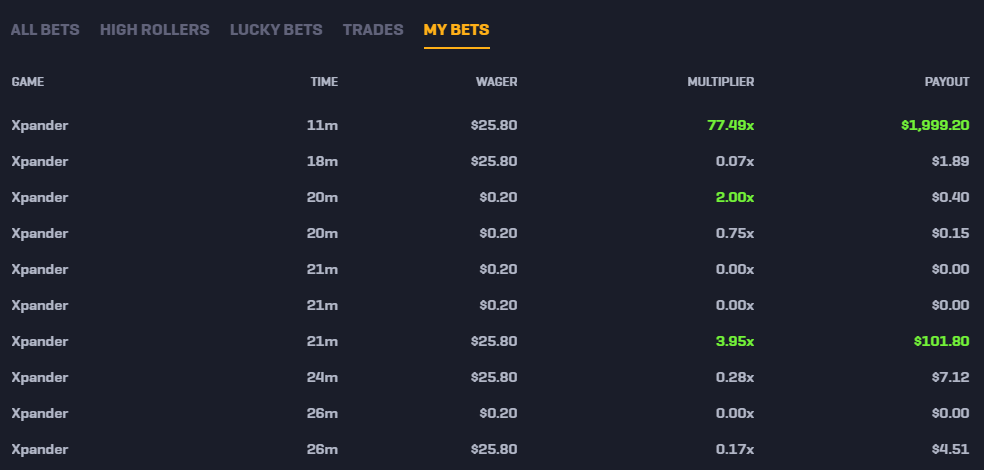984x470 pixels.
Task: Click the $4.51 payout in last row
Action: coord(951,449)
